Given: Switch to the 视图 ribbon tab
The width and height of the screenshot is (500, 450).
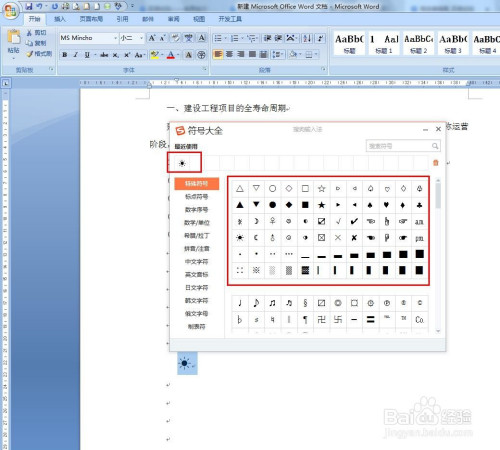Looking at the screenshot, I should (x=199, y=19).
